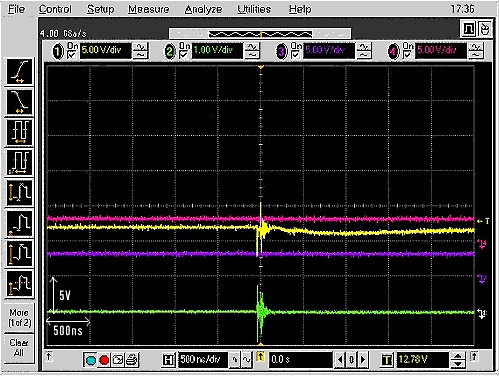Image resolution: width=499 pixels, height=376 pixels.
Task: Click the channel 3 5.00 V/div field
Action: (329, 51)
